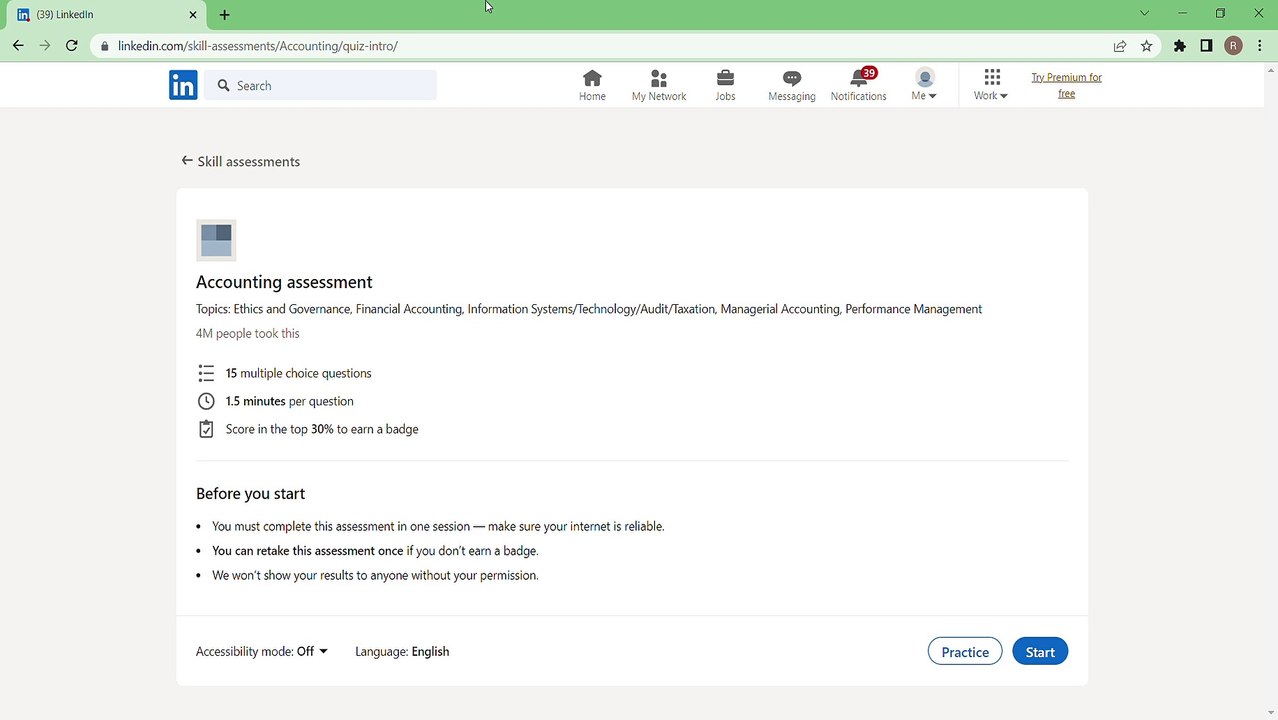Open the Accessibility mode dropdown
The height and width of the screenshot is (720, 1278).
click(x=262, y=651)
